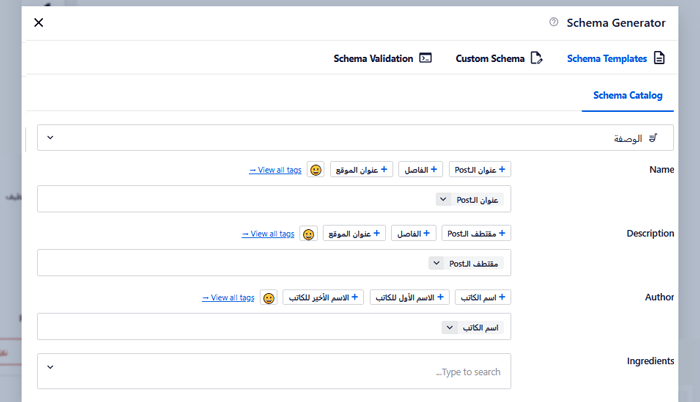This screenshot has width=700, height=402.
Task: Open the Schema Validation tab
Action: (383, 58)
